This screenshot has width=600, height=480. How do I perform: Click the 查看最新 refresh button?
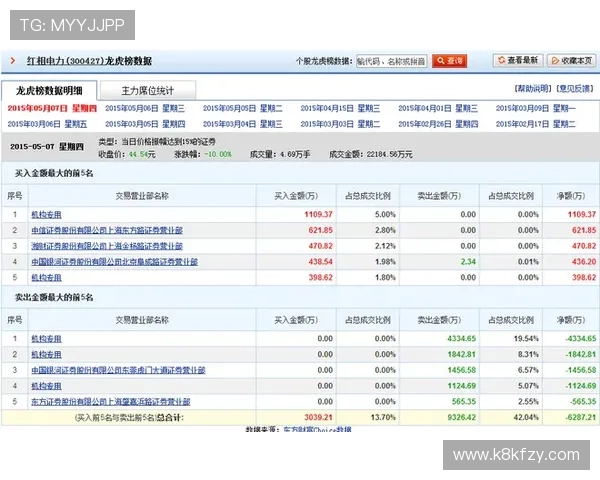[518, 60]
